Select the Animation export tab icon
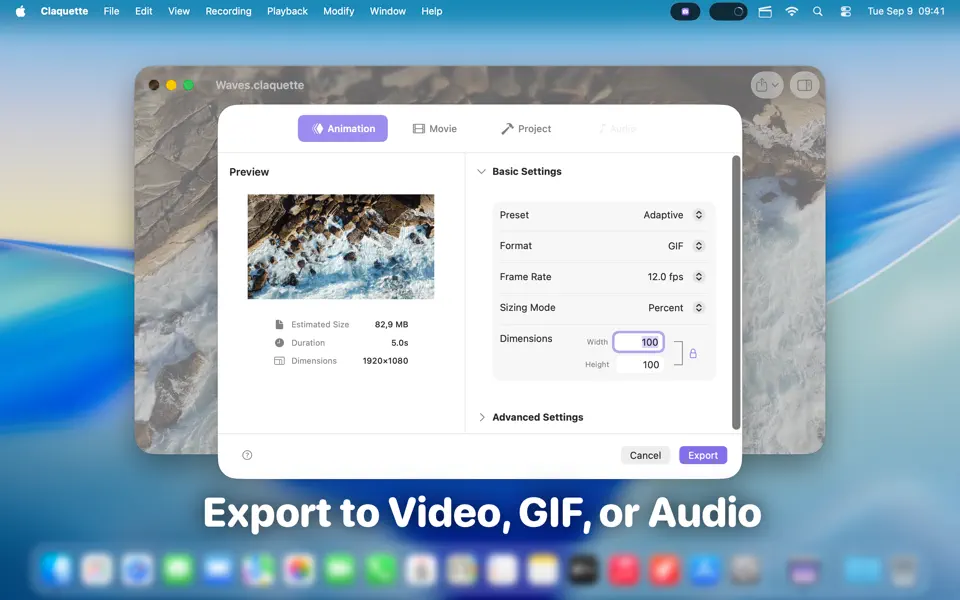 [x=317, y=128]
